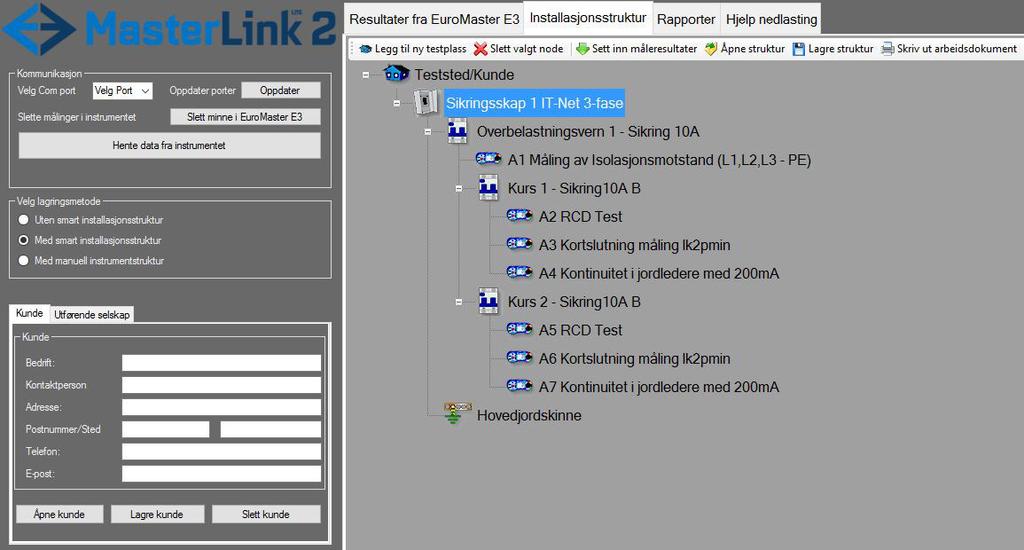
Task: Click the breaker icon beside Overbelastningsvern 1
Action: click(457, 131)
